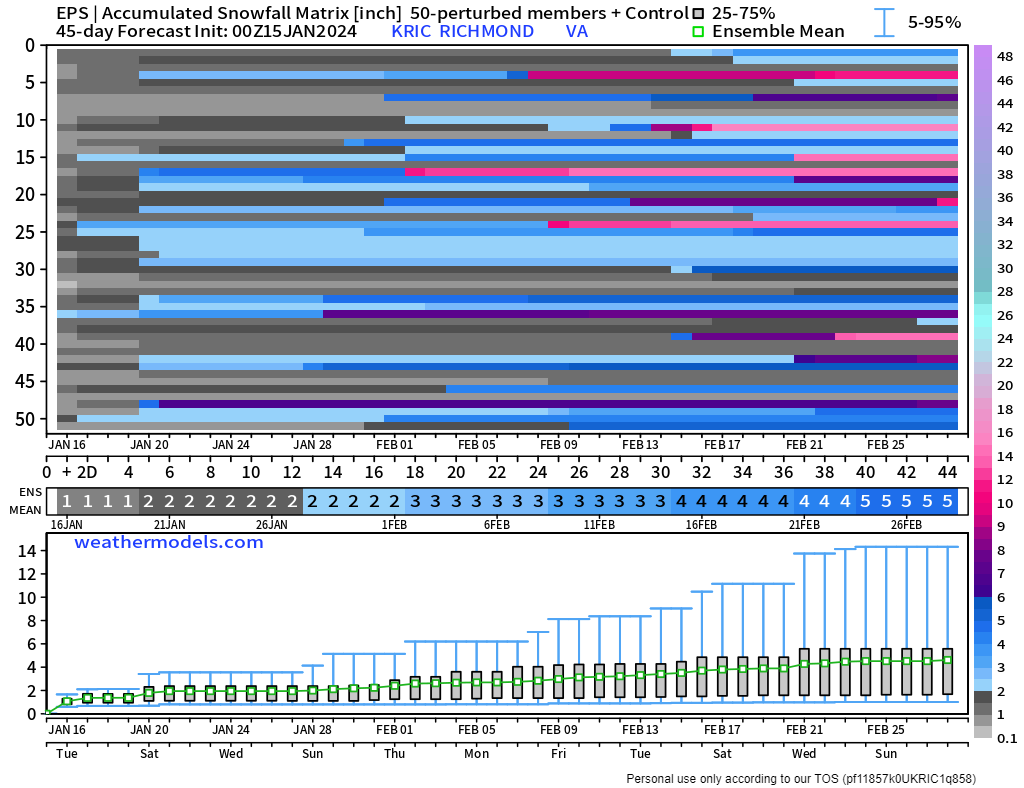Click the 0.1 inch gray on the scale
This screenshot has height=788, width=1024.
[983, 733]
